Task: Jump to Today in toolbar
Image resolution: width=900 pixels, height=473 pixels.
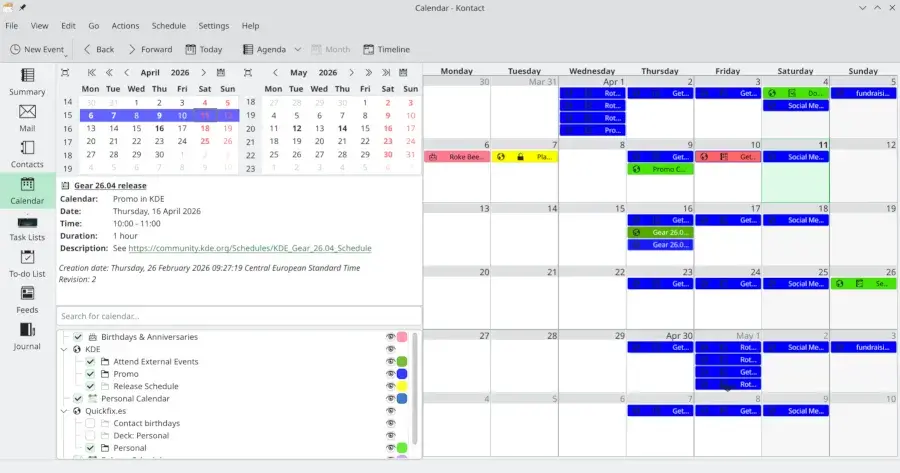Action: [204, 49]
